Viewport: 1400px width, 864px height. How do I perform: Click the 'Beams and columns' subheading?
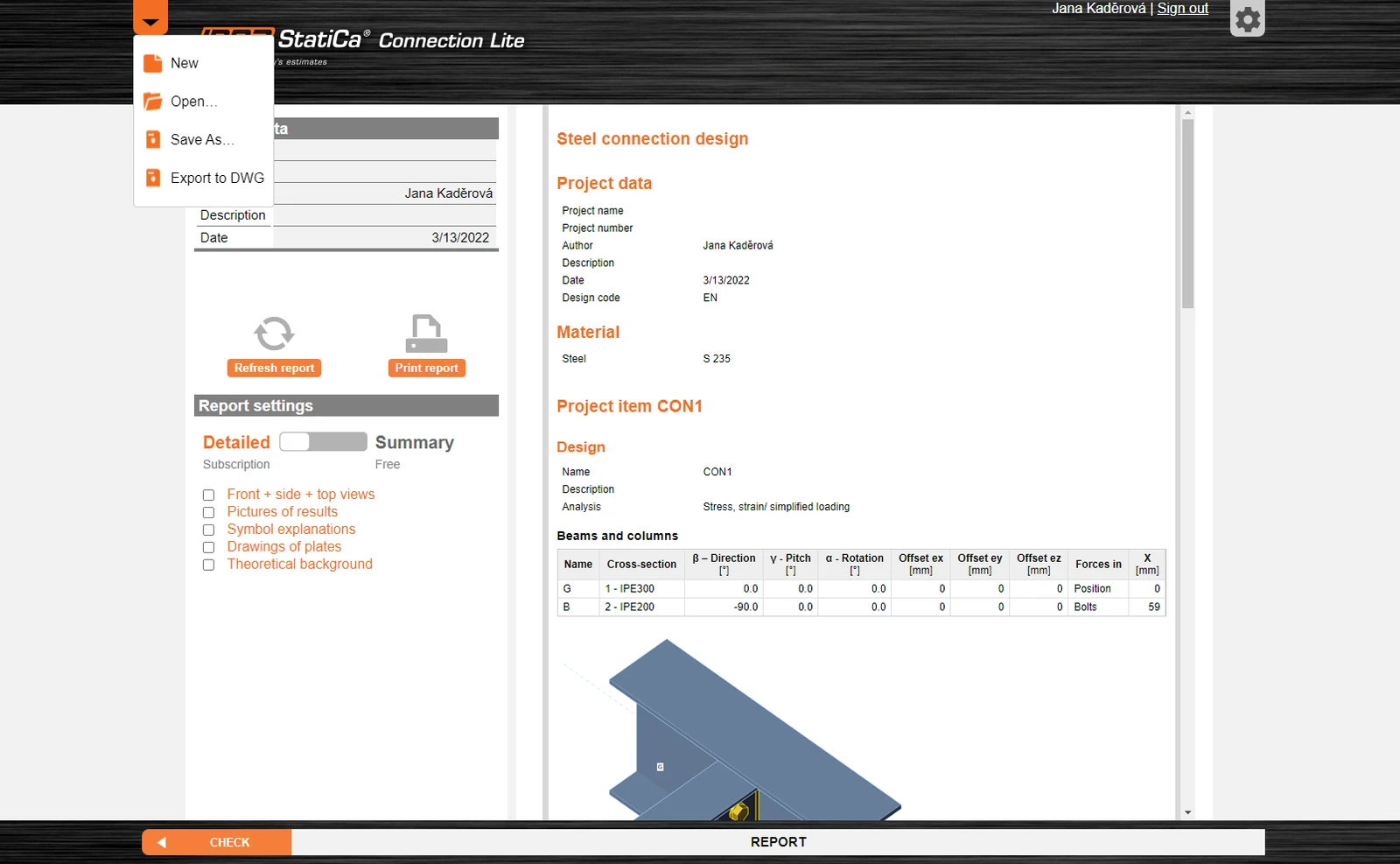pyautogui.click(x=618, y=536)
